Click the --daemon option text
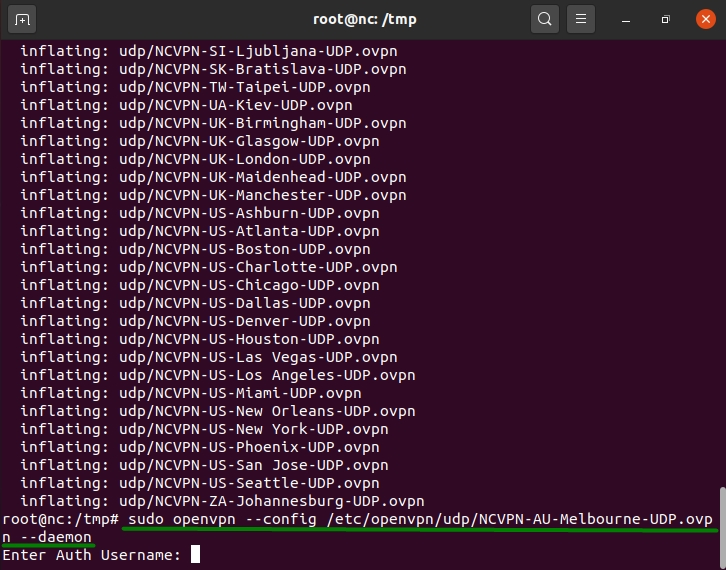 tap(56, 537)
